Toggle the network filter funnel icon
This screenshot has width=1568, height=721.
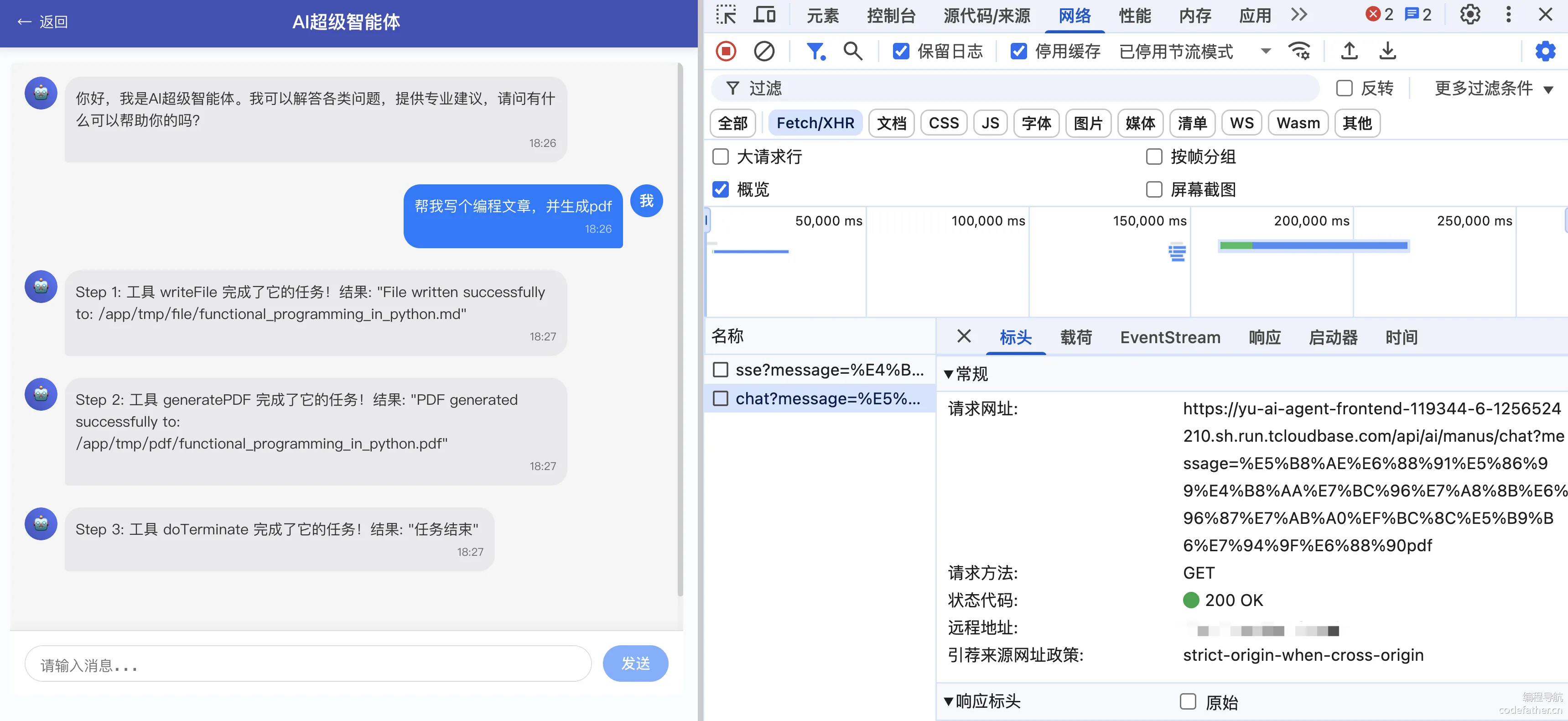815,51
